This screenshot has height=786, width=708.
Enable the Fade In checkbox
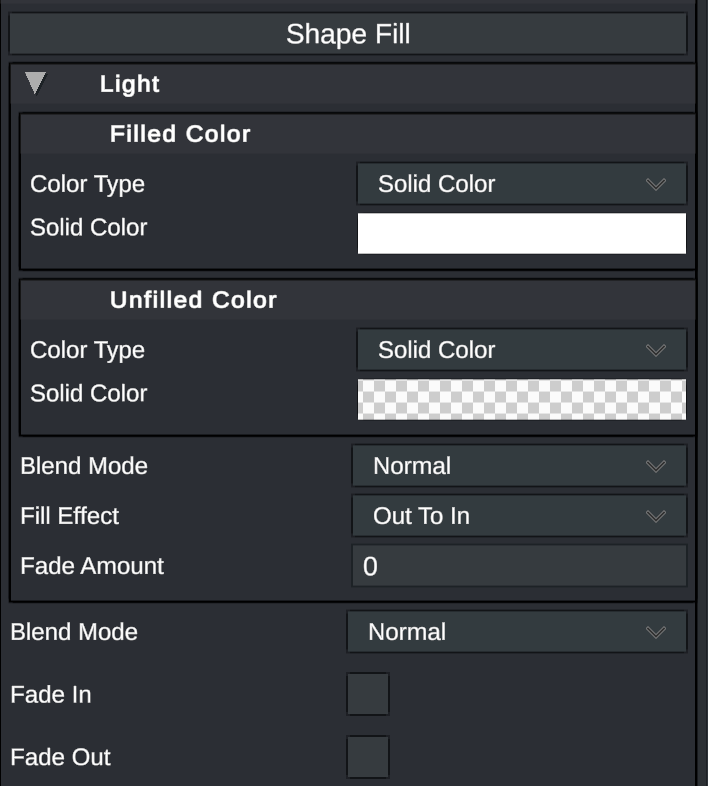[x=368, y=694]
